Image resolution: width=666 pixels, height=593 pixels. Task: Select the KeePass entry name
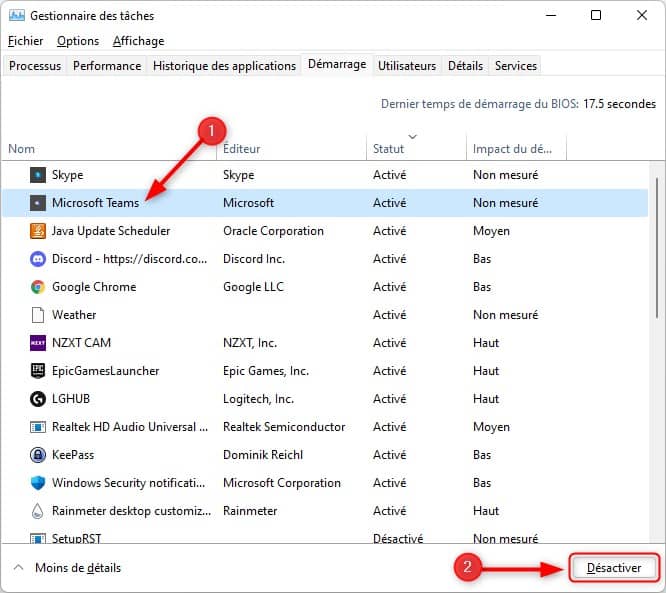click(x=73, y=455)
